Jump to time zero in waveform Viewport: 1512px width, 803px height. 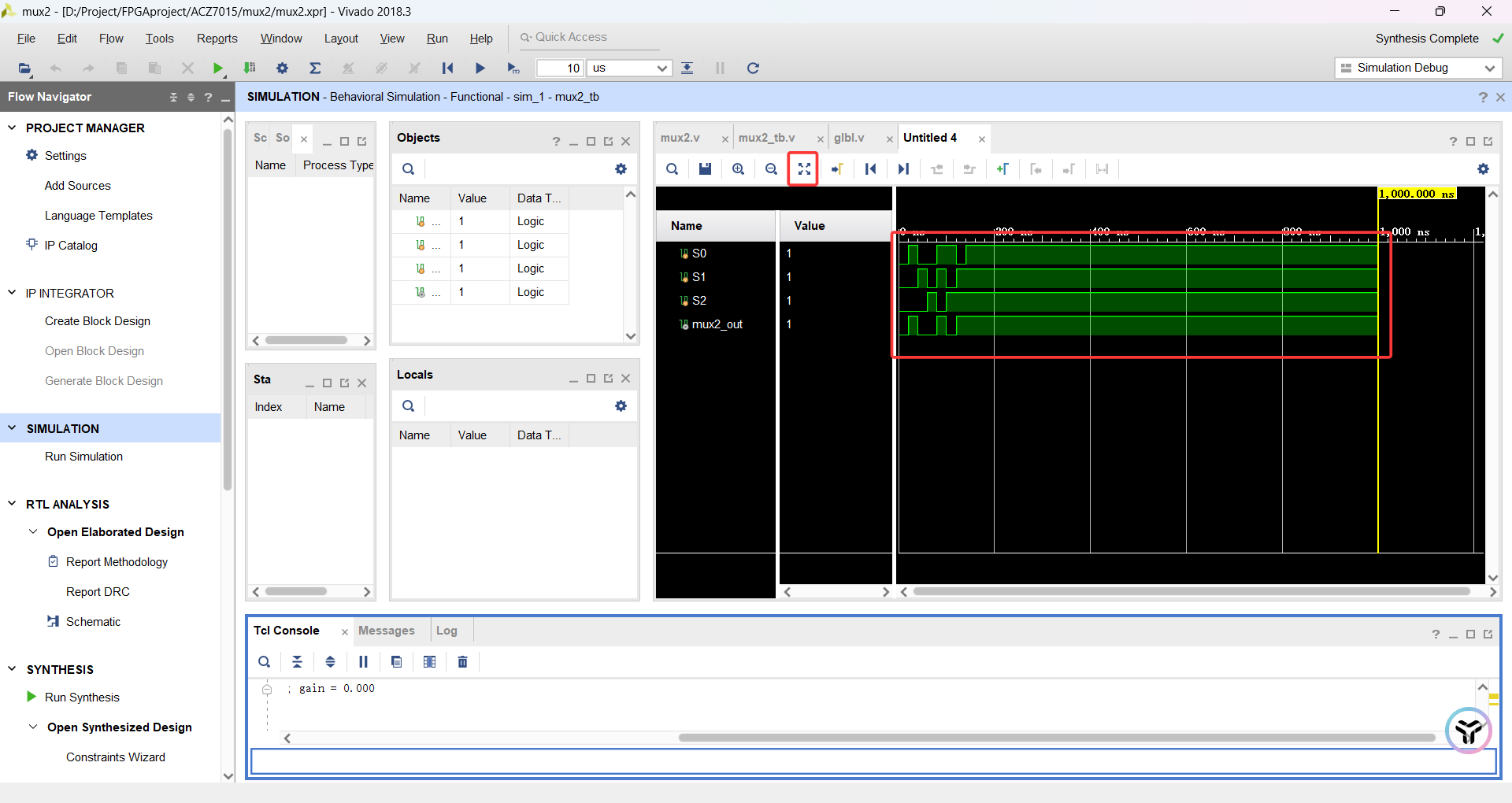coord(870,168)
